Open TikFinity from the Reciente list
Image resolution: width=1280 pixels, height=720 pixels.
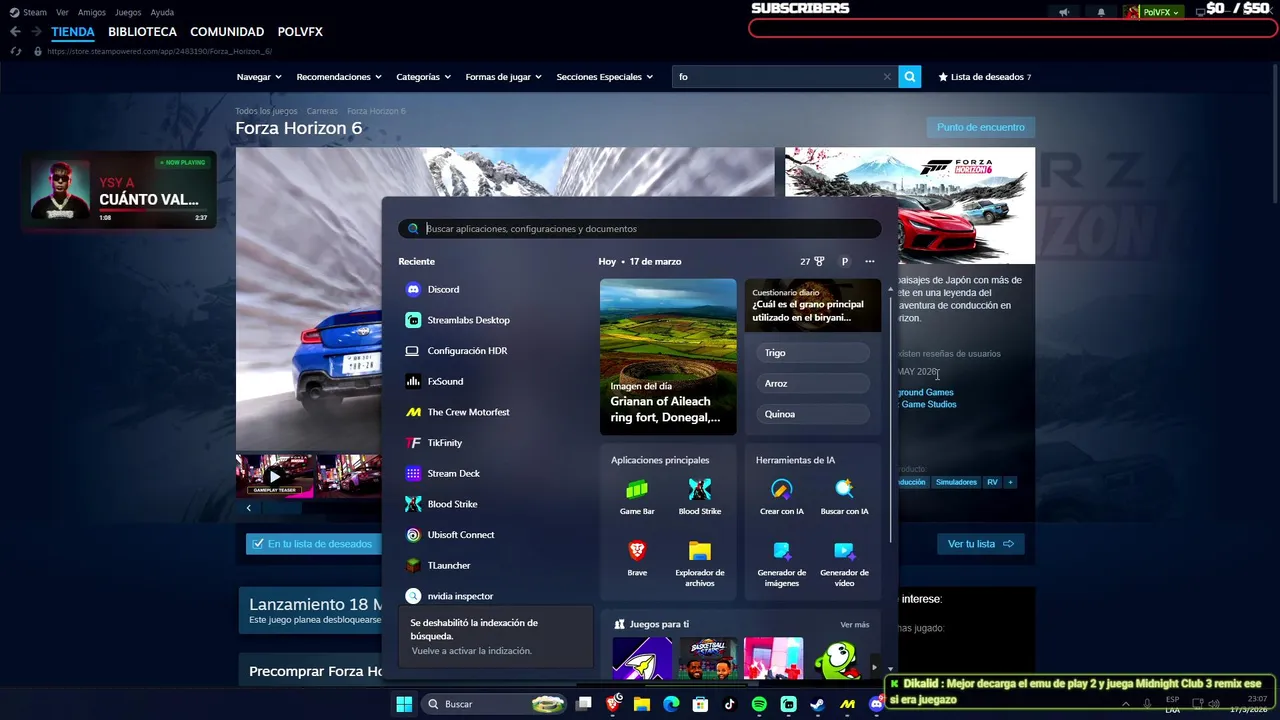tap(434, 443)
